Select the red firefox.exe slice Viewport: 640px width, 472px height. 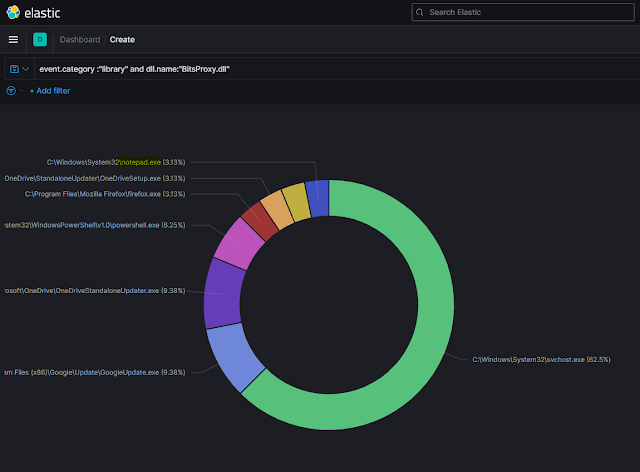click(260, 220)
